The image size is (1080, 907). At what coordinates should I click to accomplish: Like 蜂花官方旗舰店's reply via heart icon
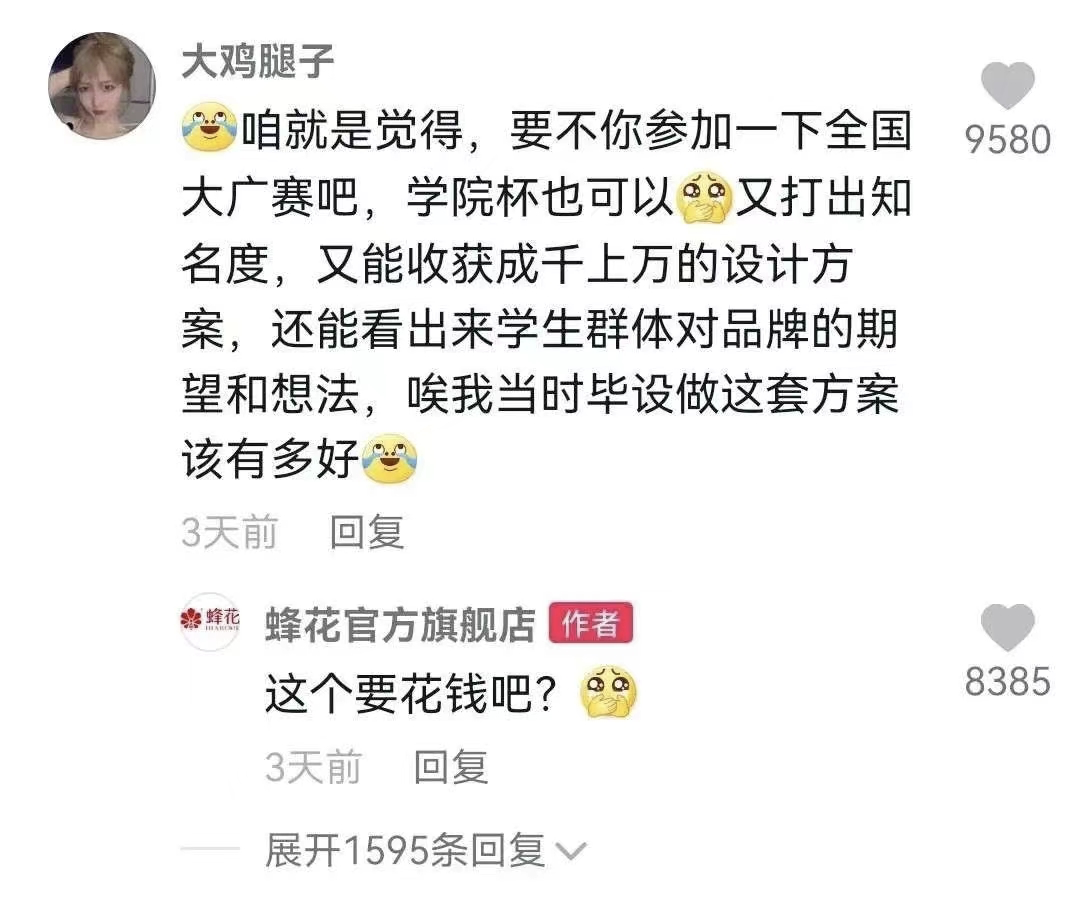(x=1008, y=627)
